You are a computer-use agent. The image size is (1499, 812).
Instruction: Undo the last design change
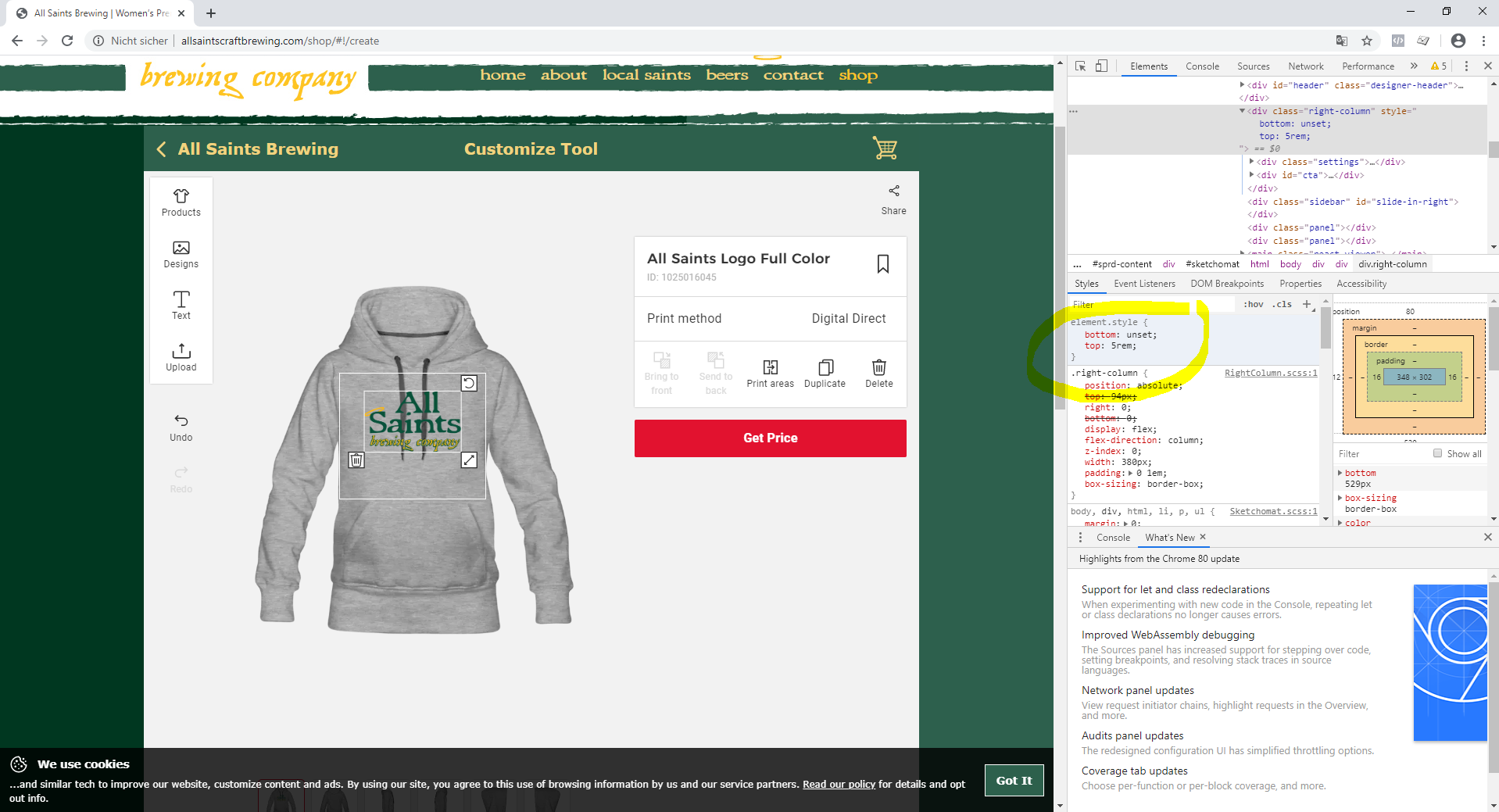(181, 427)
